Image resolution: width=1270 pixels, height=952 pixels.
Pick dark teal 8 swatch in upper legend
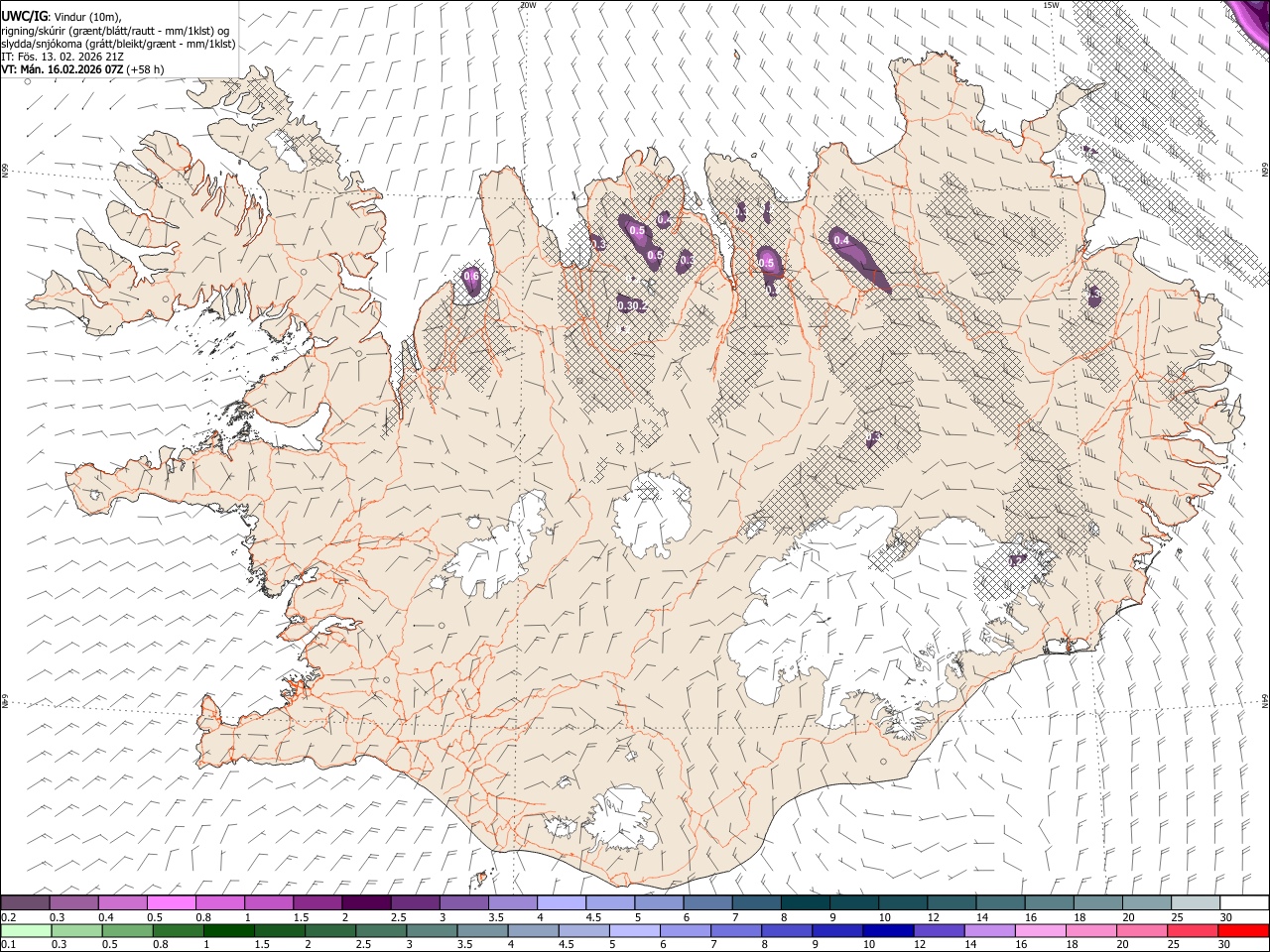[805, 903]
